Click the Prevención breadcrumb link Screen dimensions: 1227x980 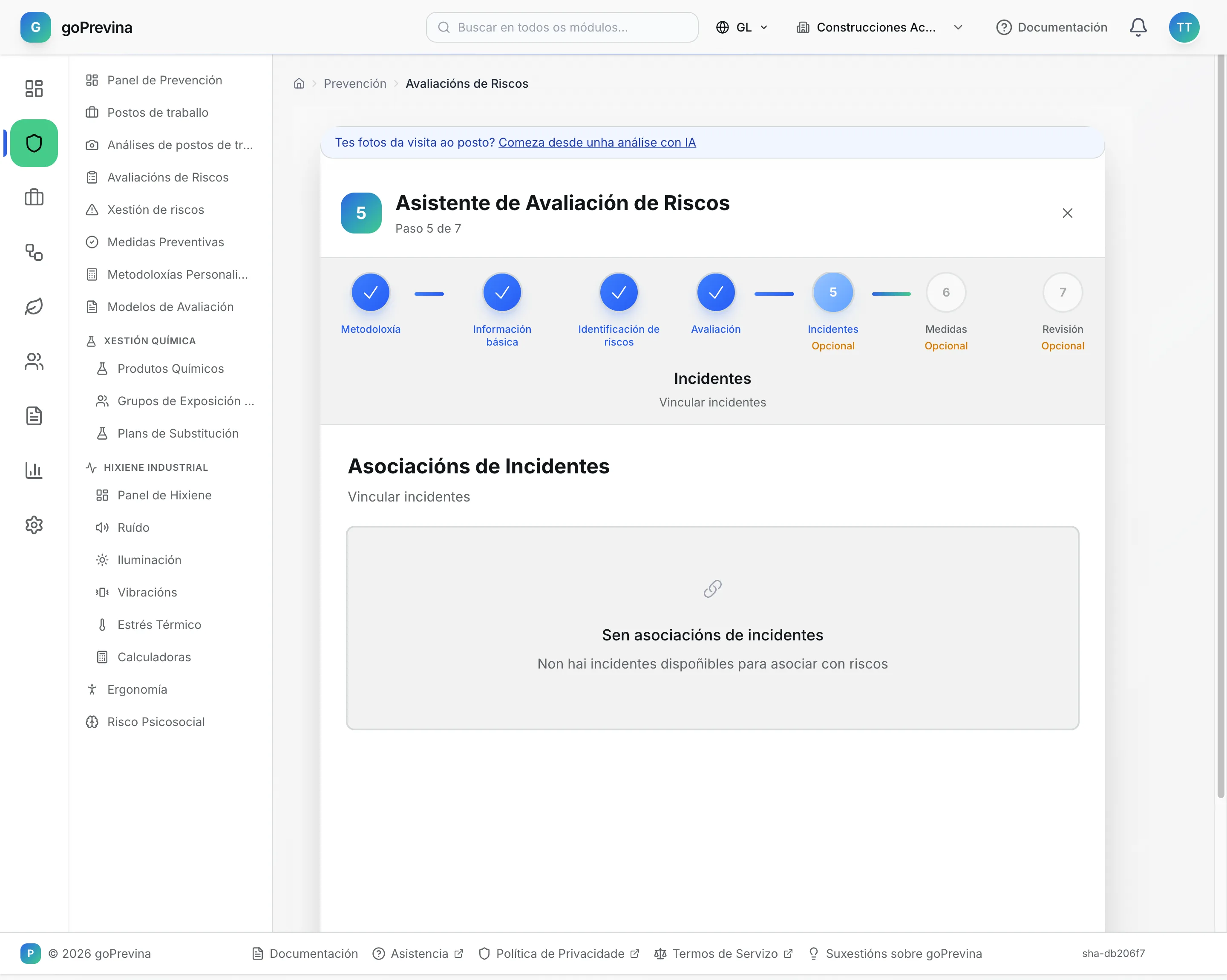click(354, 84)
